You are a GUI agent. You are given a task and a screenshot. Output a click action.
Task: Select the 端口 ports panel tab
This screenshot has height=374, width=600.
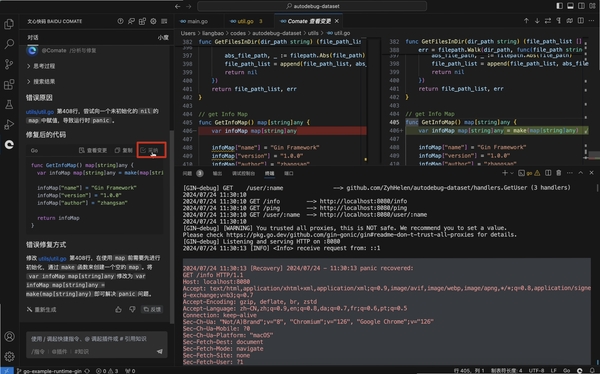[289, 173]
